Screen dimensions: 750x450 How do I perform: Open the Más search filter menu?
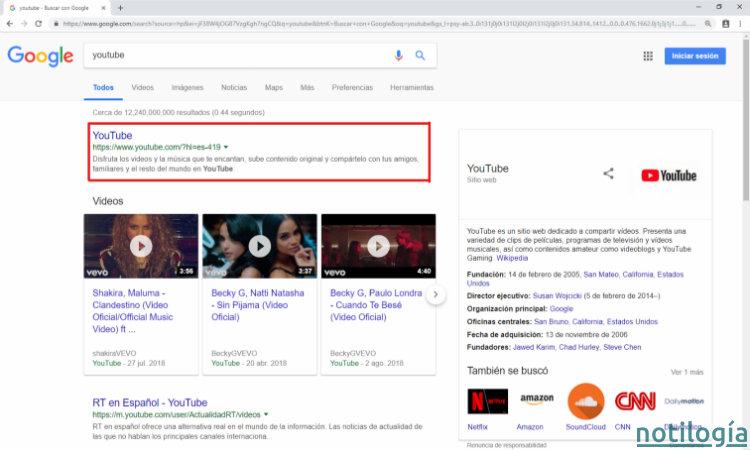coord(307,88)
